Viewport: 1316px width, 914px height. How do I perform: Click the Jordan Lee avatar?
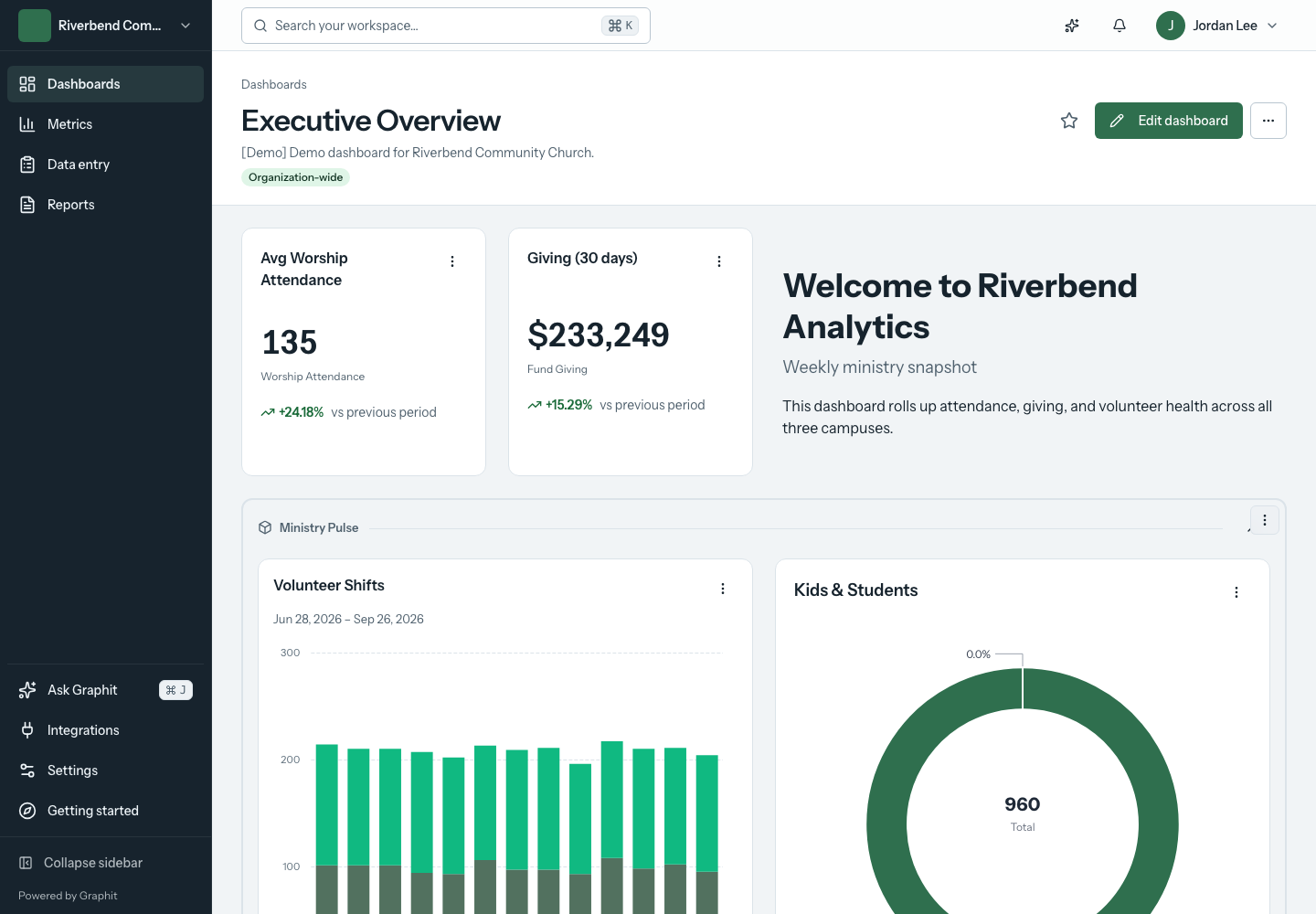tap(1171, 26)
